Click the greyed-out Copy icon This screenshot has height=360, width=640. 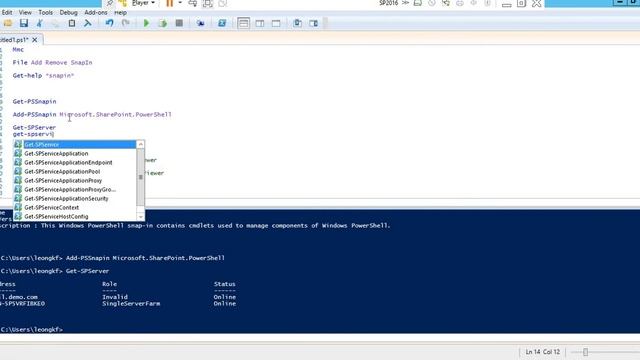55,23
